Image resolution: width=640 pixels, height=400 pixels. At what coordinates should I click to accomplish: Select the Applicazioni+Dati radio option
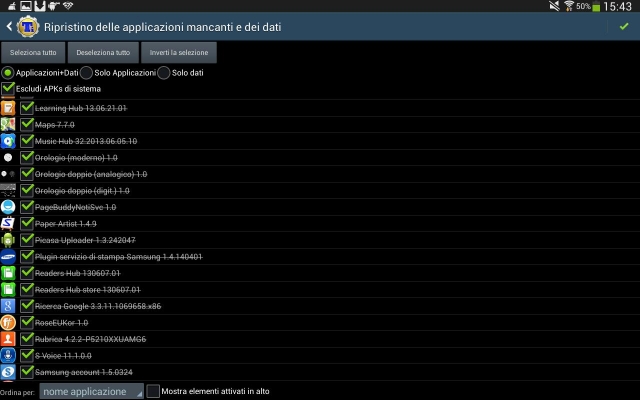point(8,73)
